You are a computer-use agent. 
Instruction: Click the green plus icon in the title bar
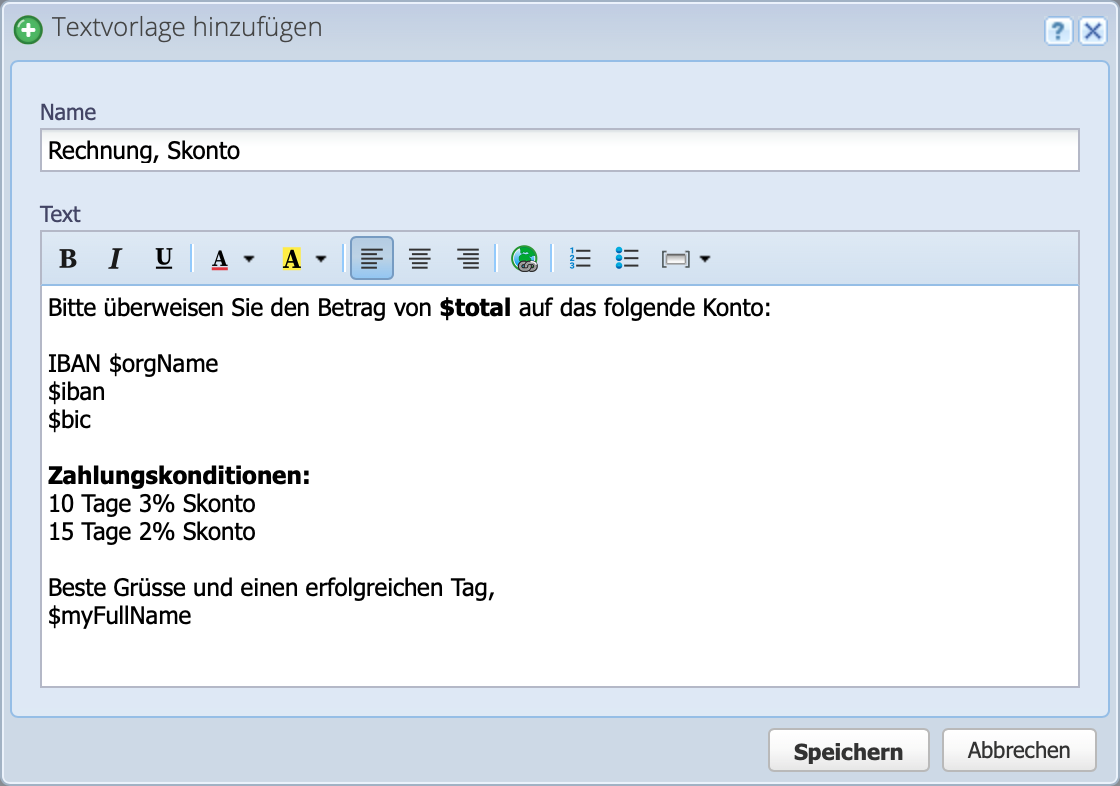pyautogui.click(x=28, y=30)
